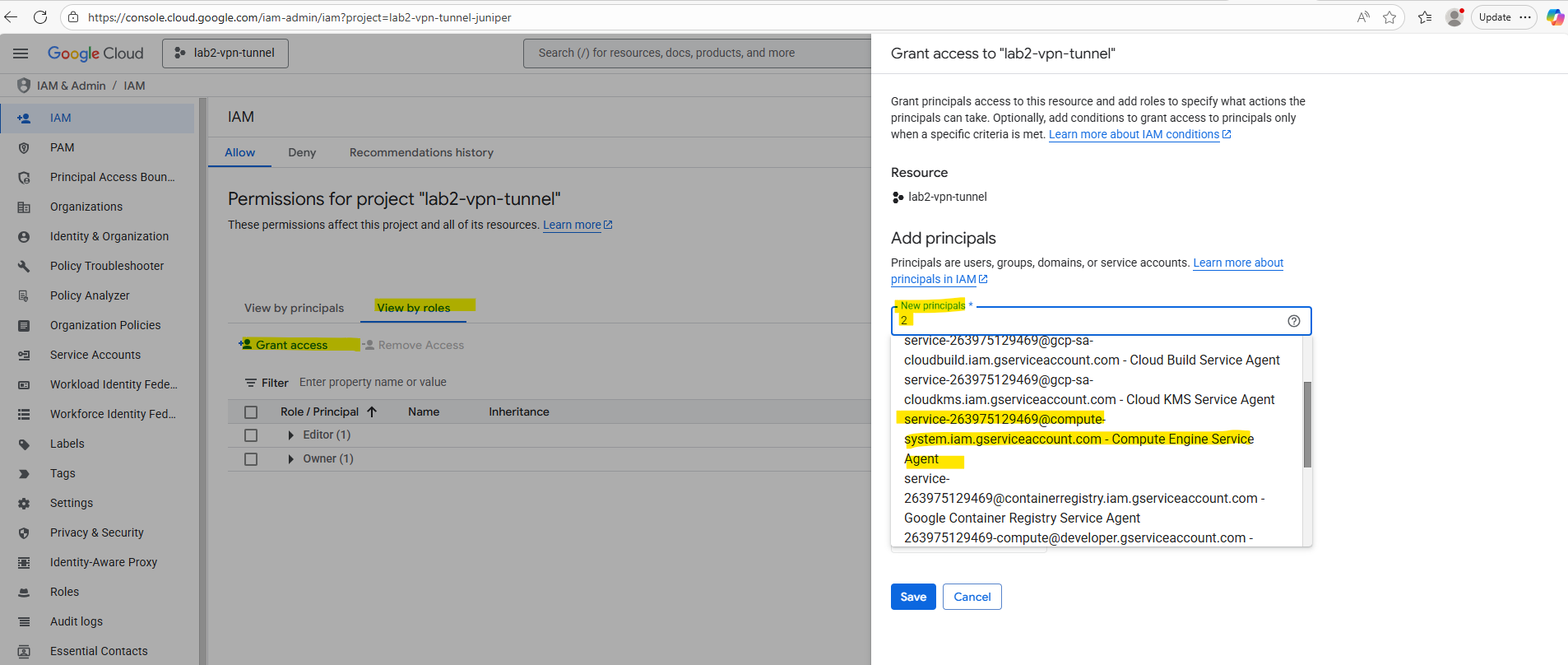1568x665 pixels.
Task: Click the Settings gear icon in sidebar
Action: [24, 503]
